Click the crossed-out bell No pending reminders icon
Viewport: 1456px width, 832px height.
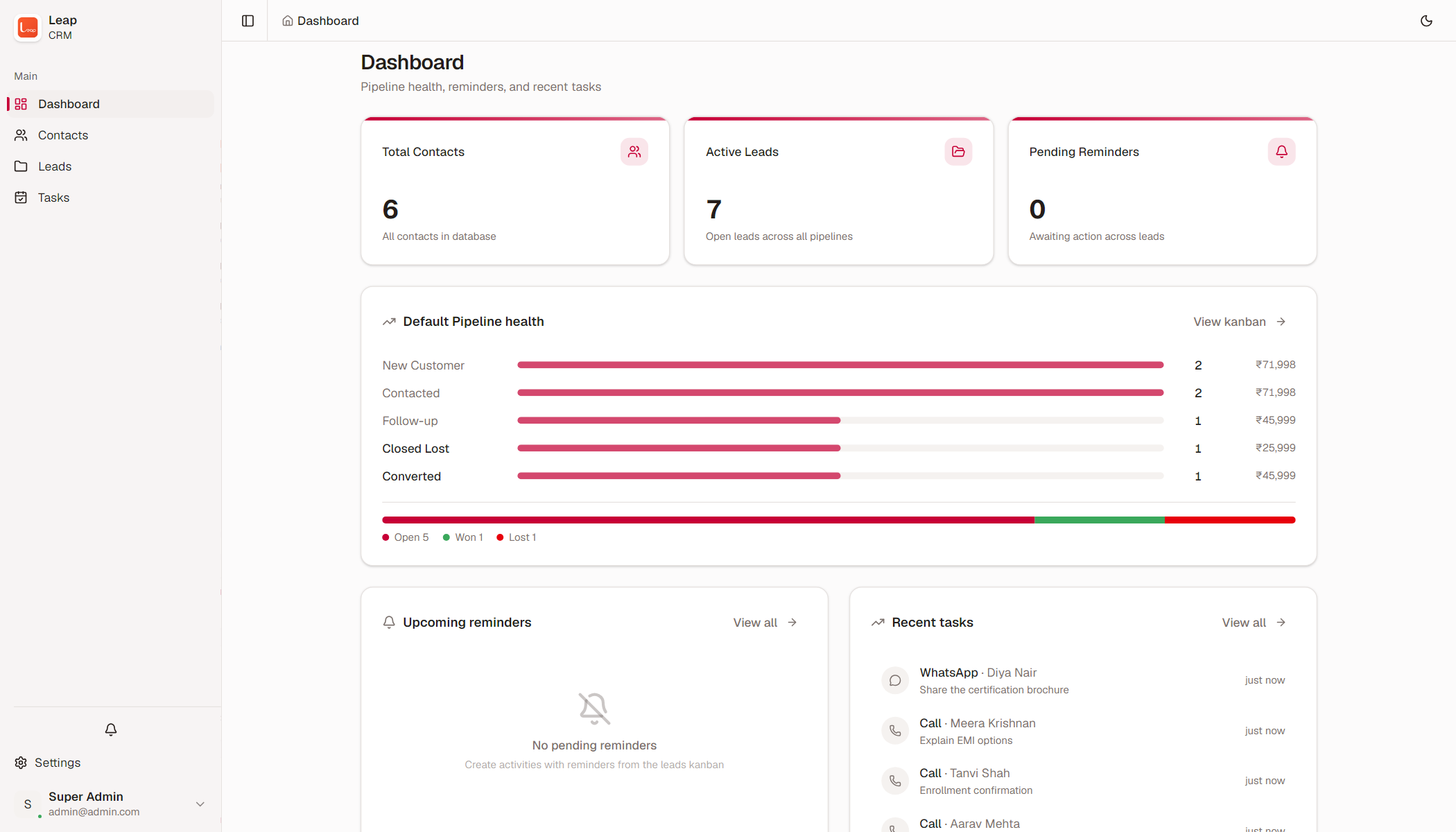594,709
